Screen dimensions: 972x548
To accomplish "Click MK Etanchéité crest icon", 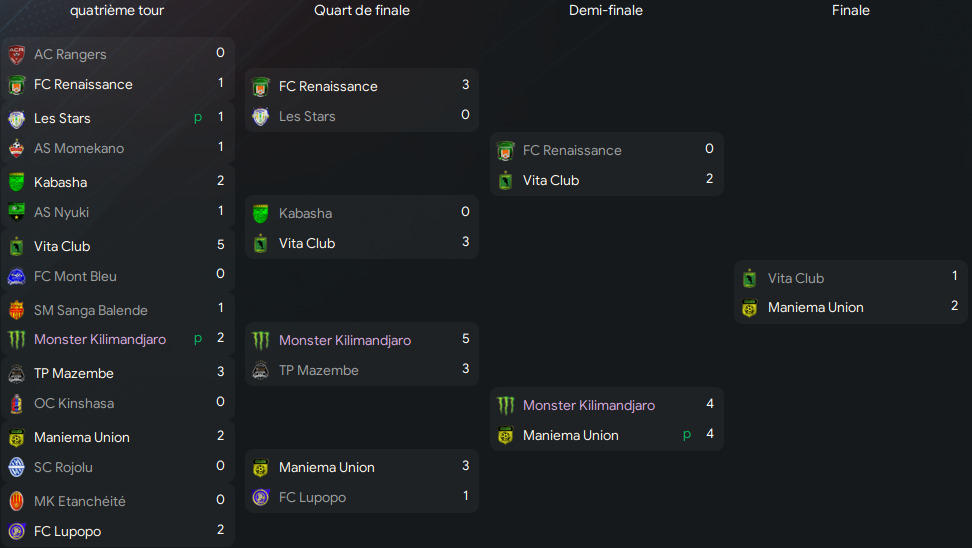I will pyautogui.click(x=16, y=501).
